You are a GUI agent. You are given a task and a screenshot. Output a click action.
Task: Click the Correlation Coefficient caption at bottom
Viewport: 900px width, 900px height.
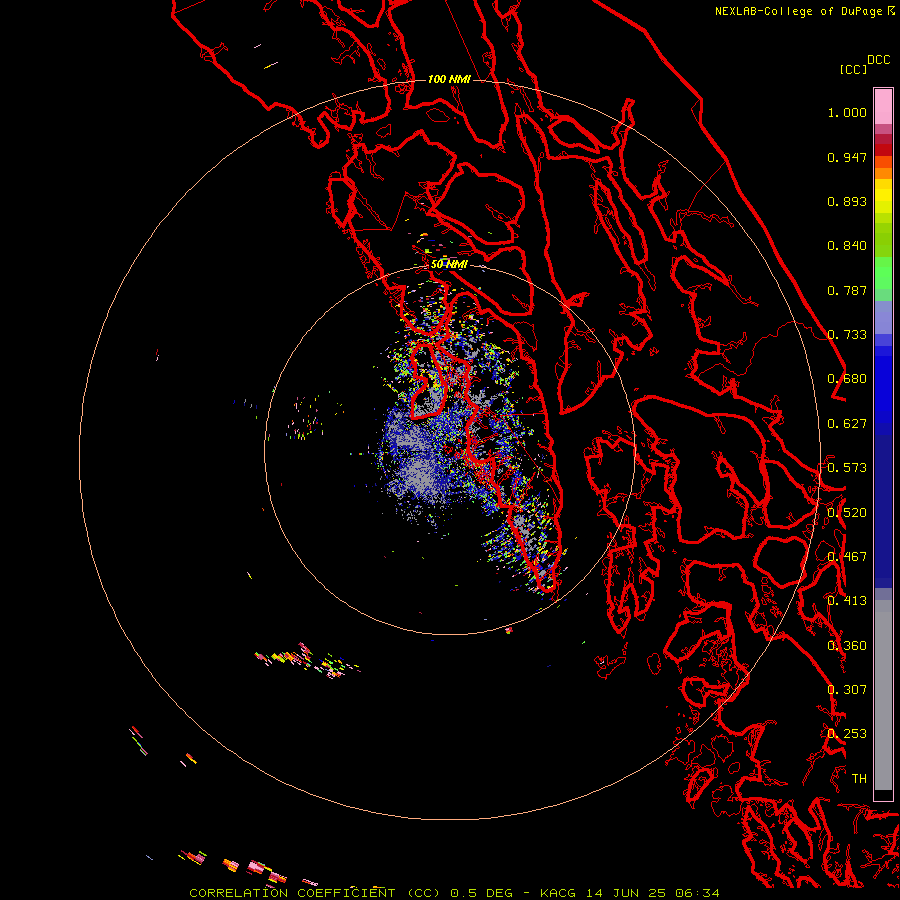[454, 893]
